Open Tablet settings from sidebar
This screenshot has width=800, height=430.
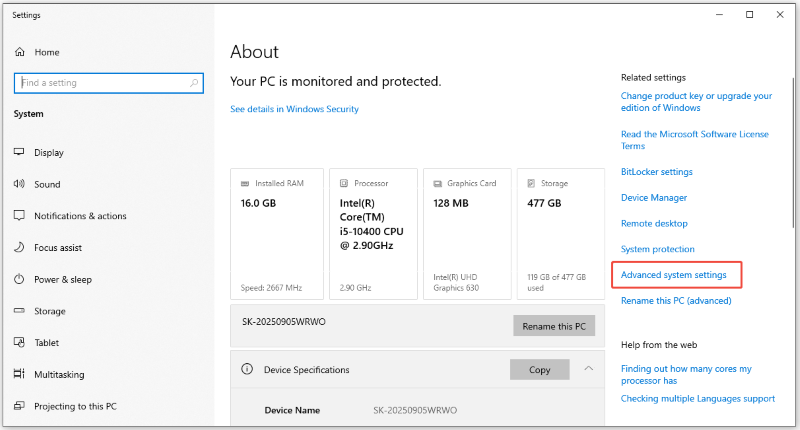pyautogui.click(x=46, y=343)
